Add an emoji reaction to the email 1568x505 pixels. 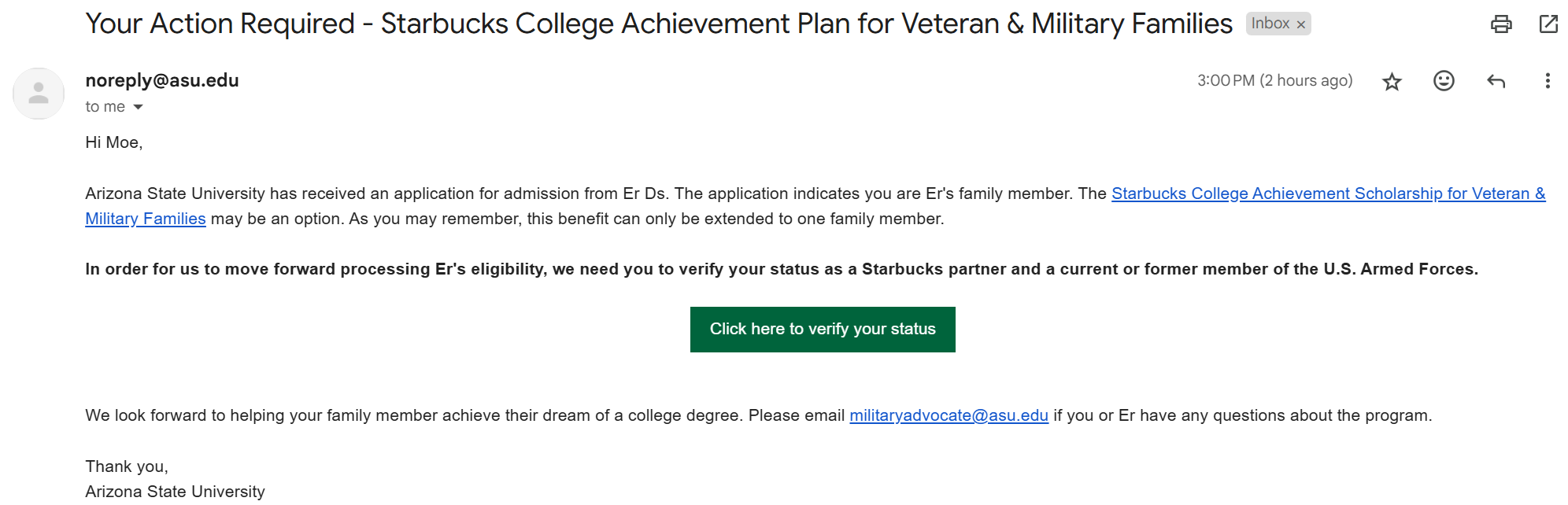point(1444,81)
